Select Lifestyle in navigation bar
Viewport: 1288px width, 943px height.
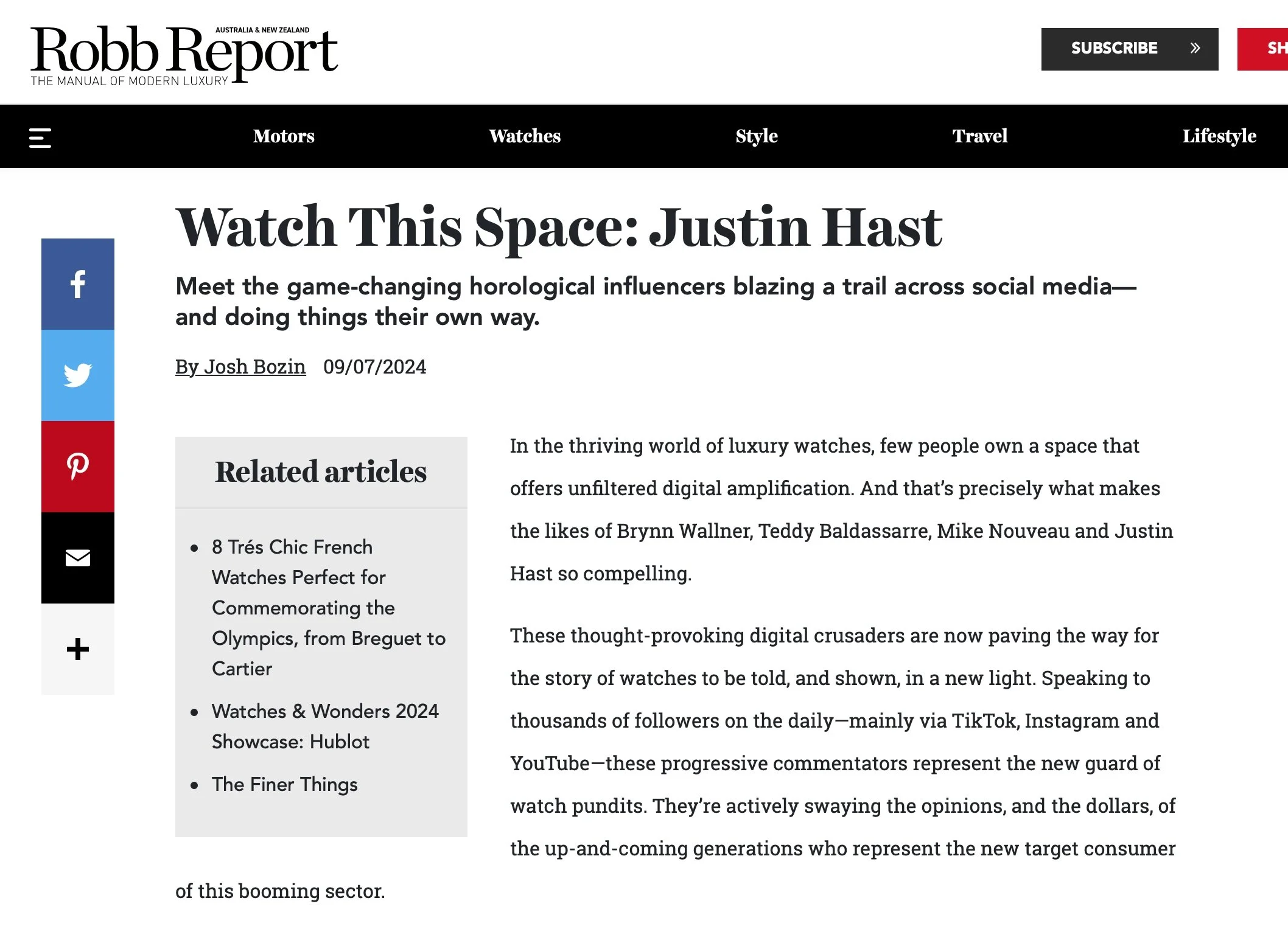click(1219, 136)
